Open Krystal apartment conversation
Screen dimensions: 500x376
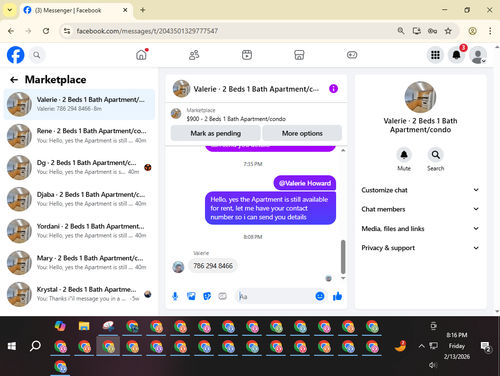click(x=79, y=294)
